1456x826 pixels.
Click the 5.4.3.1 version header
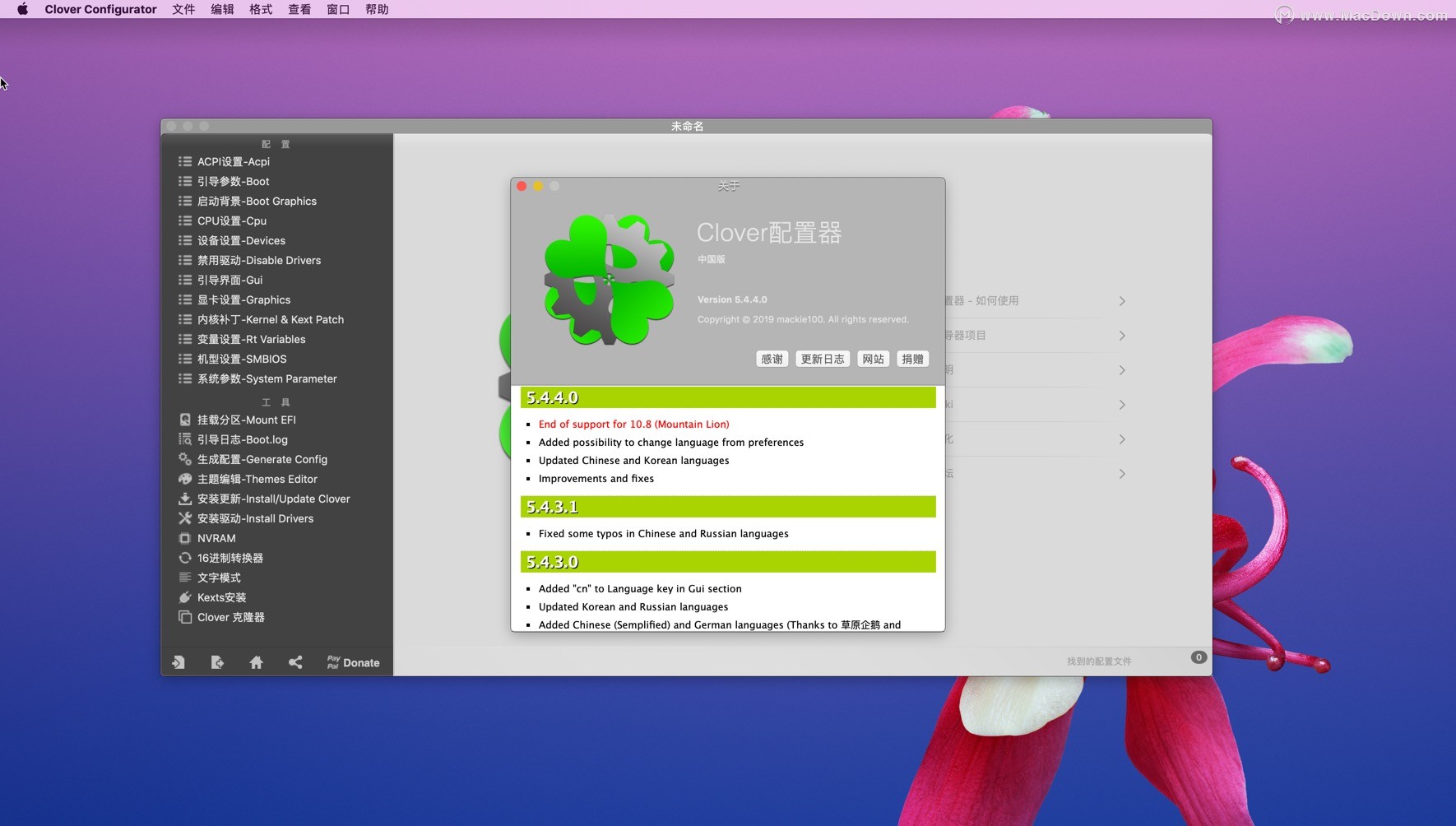(x=728, y=507)
